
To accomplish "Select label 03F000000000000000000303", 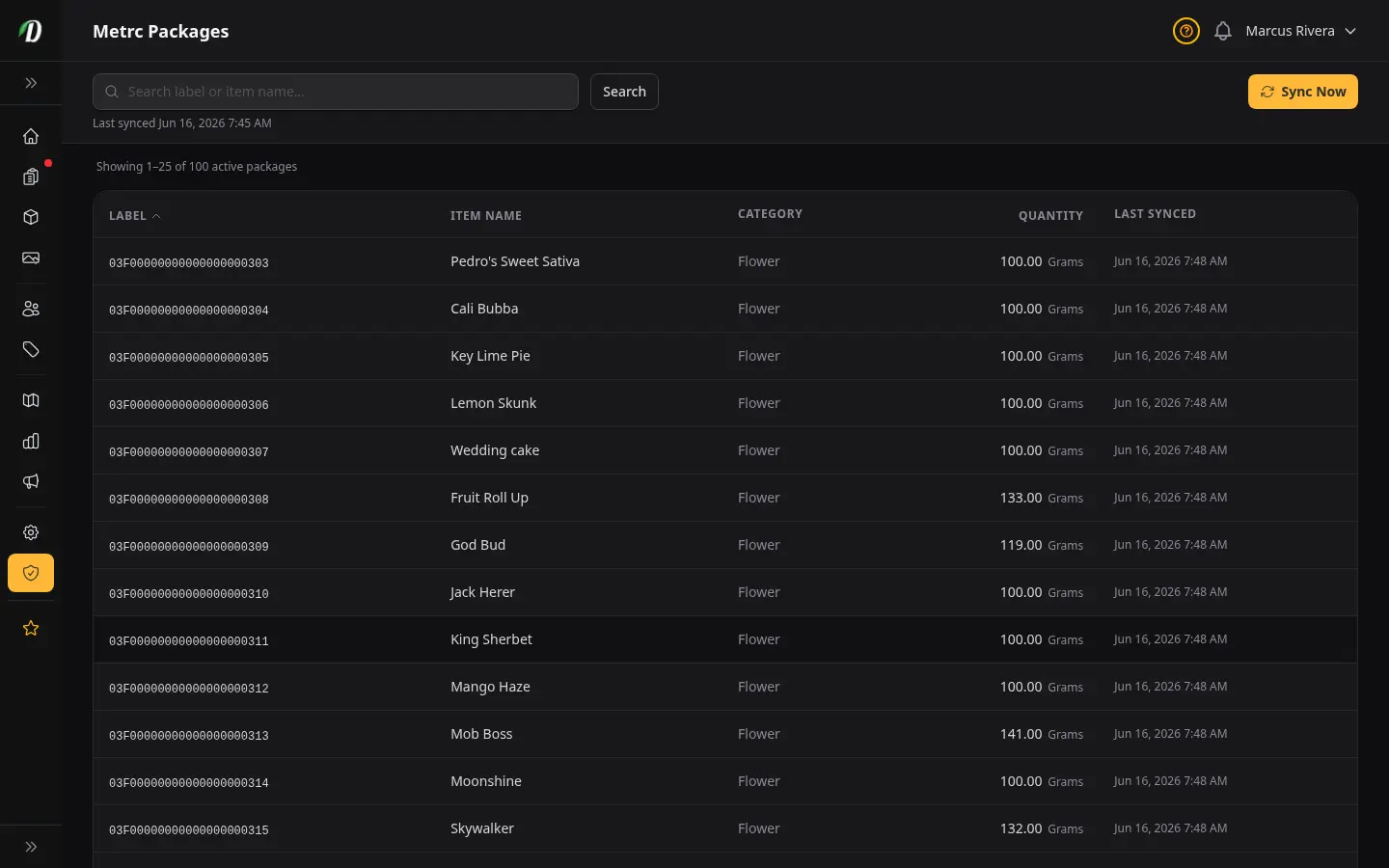I will coord(189,263).
